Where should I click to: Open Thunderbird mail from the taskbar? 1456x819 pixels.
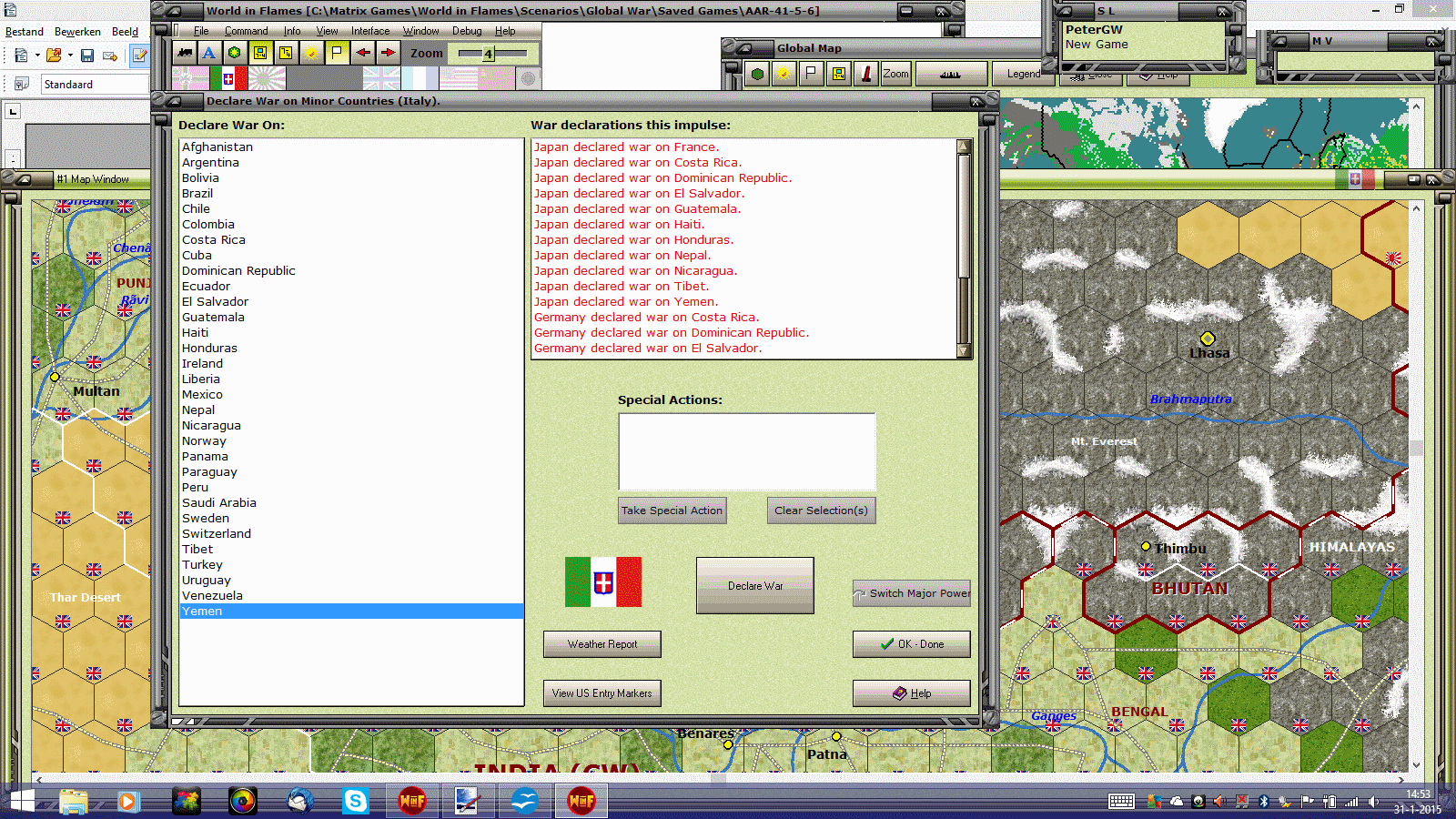(x=299, y=801)
